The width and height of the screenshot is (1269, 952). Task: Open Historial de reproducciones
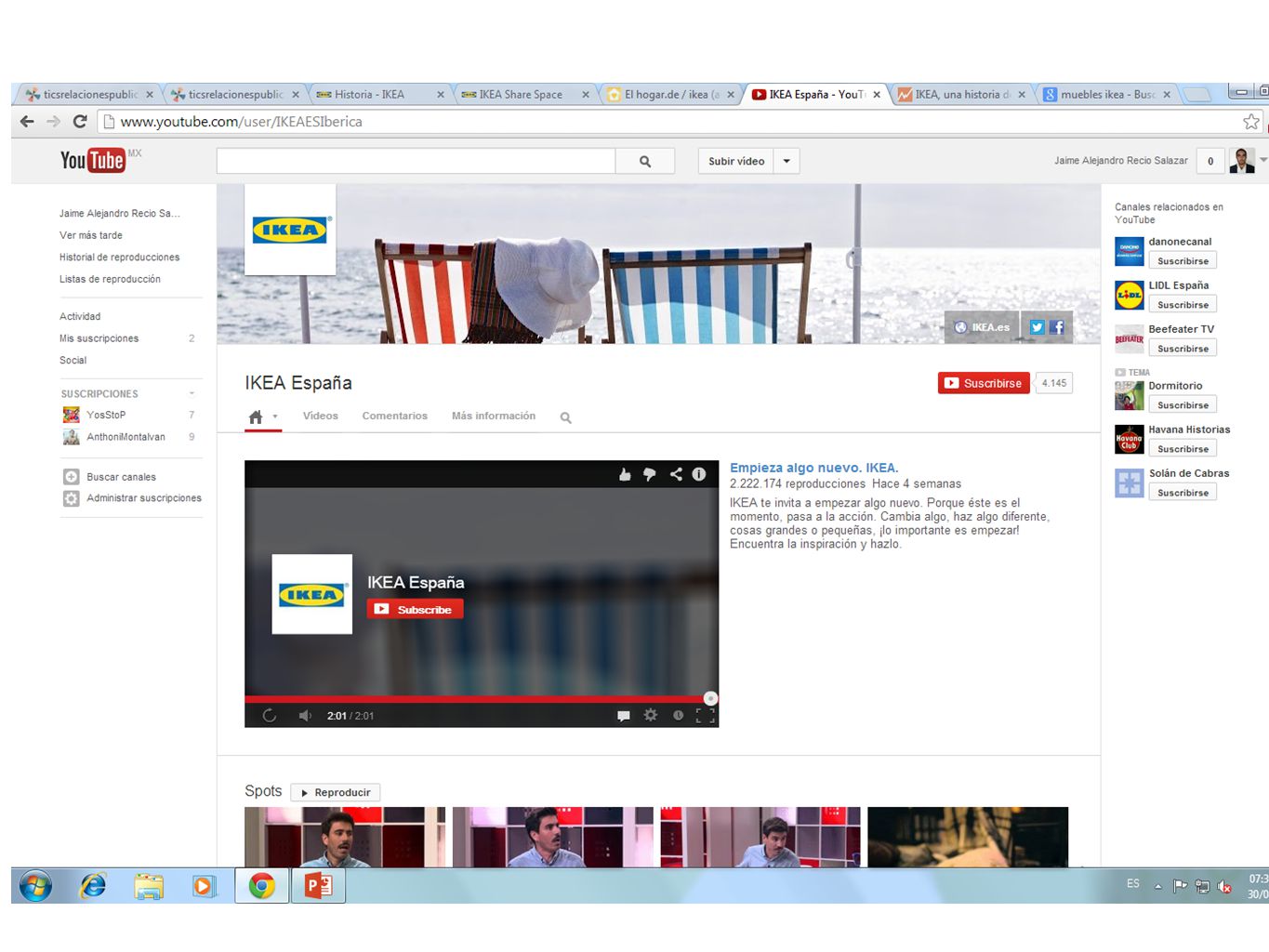point(120,258)
